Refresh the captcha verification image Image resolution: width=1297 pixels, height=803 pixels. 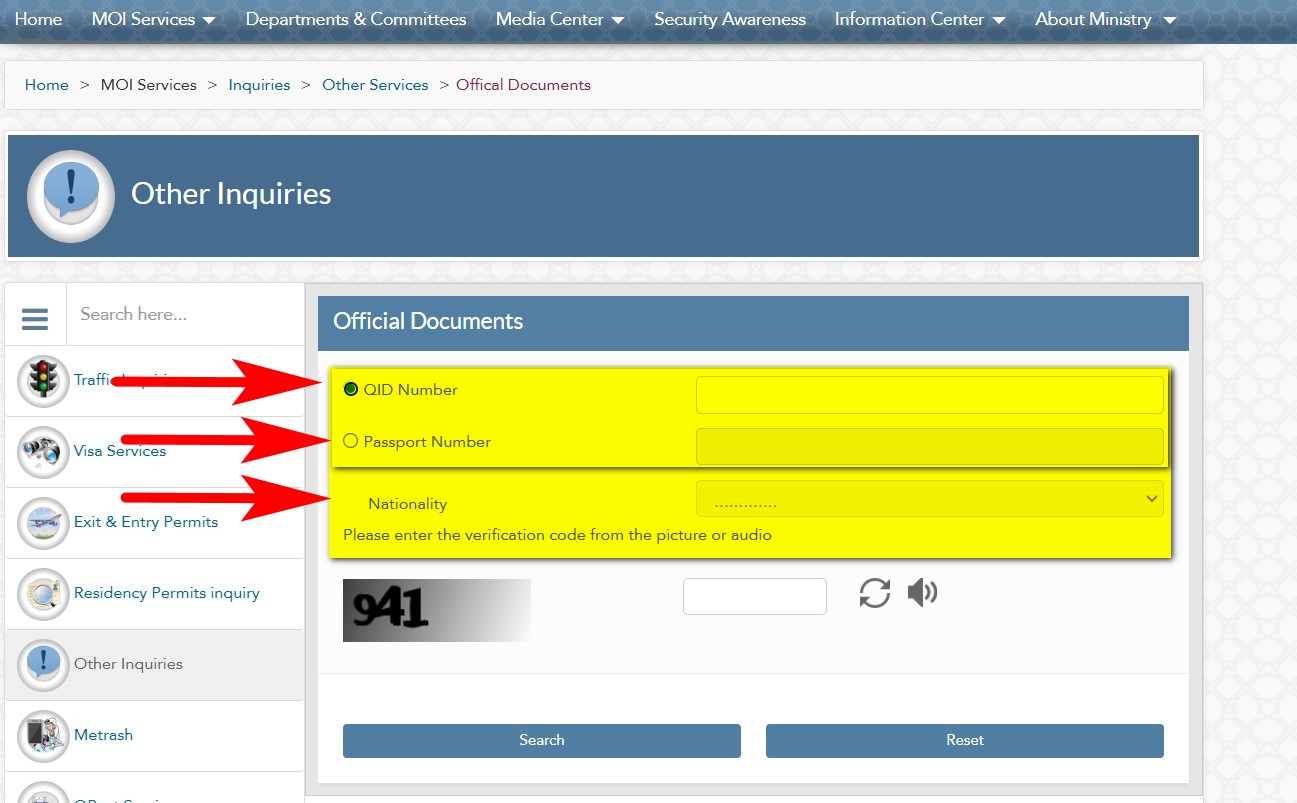(x=874, y=593)
